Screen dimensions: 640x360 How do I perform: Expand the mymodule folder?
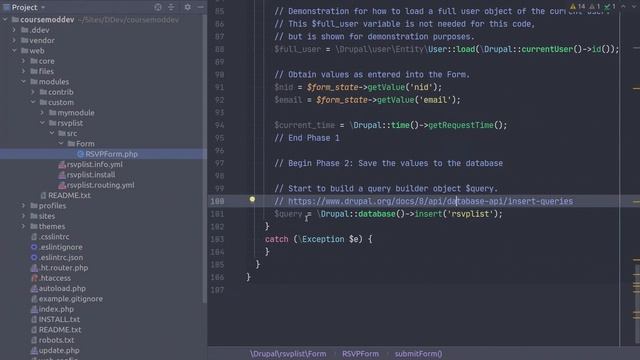click(x=42, y=112)
